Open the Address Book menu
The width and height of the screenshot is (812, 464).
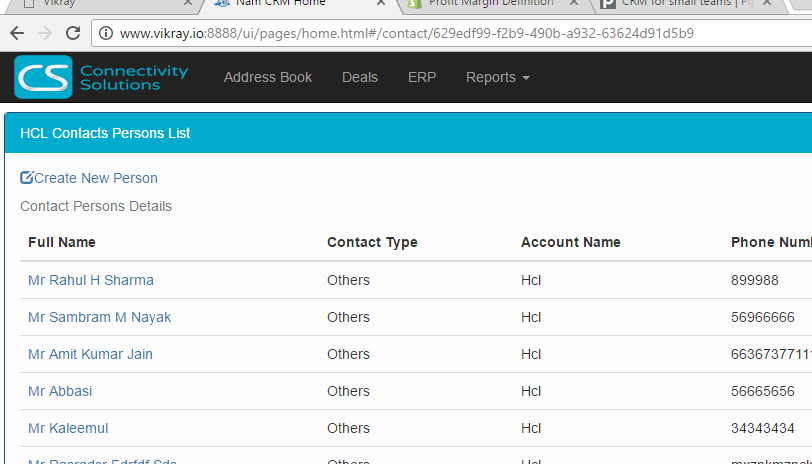tap(268, 77)
